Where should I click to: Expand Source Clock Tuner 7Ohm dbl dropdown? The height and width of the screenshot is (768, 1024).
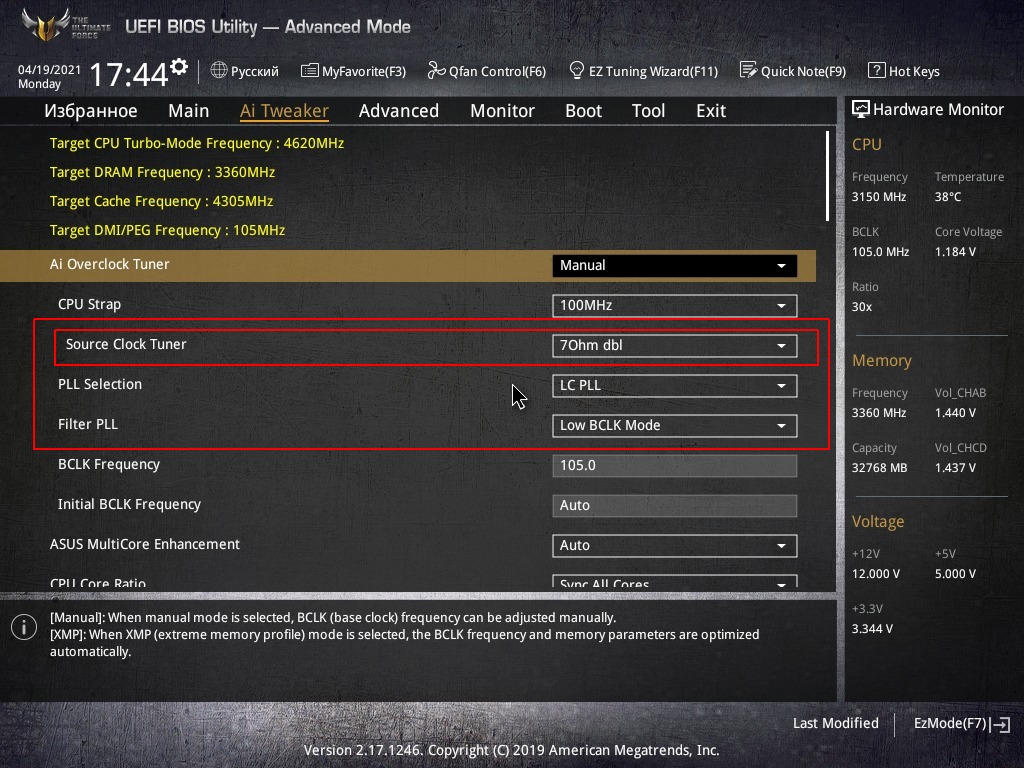(x=675, y=345)
